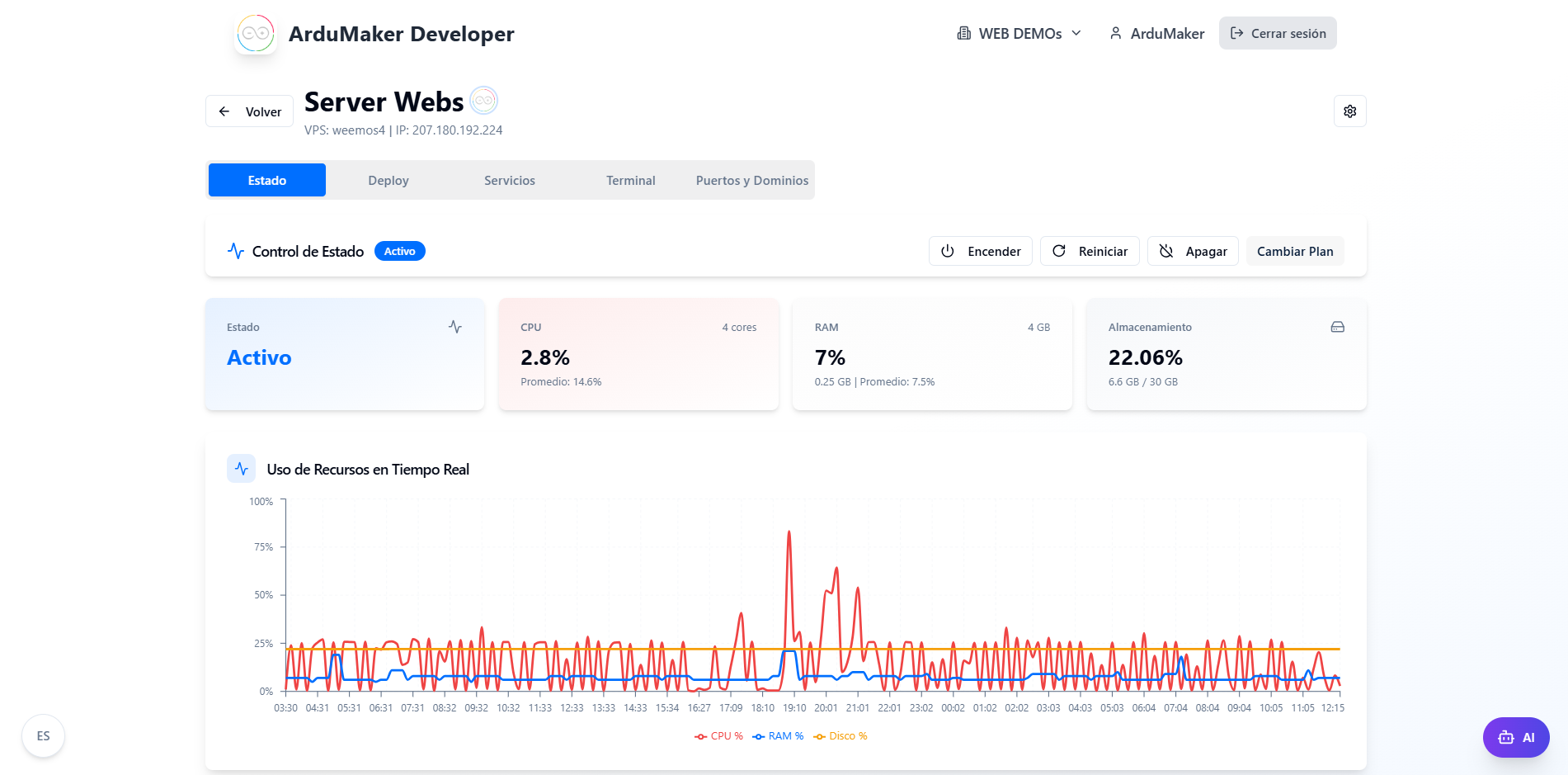Click the 6.6 GB / 30 GB text
Viewport: 1568px width, 775px height.
pos(1143,382)
